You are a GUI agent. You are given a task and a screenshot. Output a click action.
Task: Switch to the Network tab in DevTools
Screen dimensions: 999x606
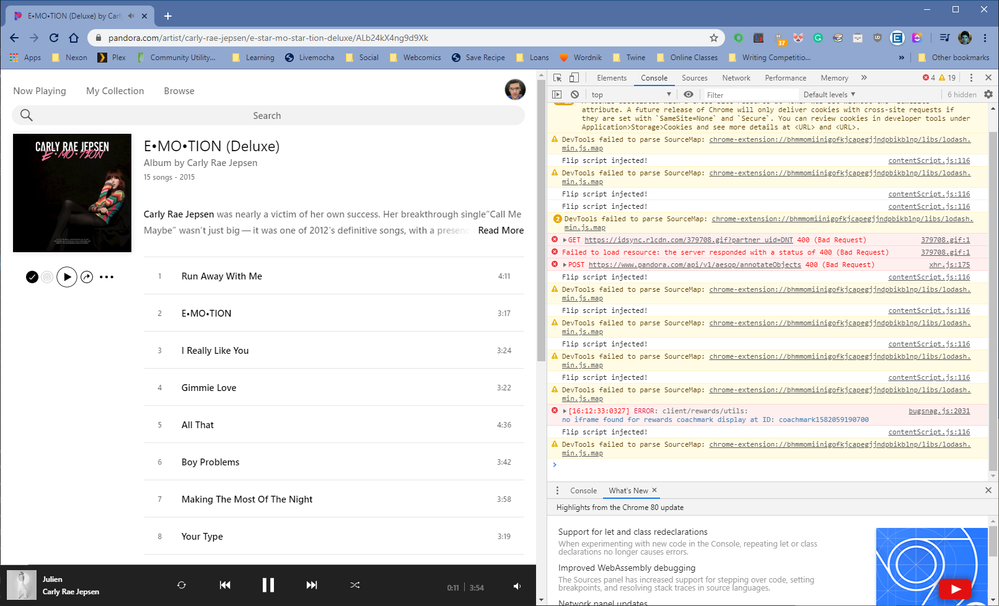click(736, 78)
